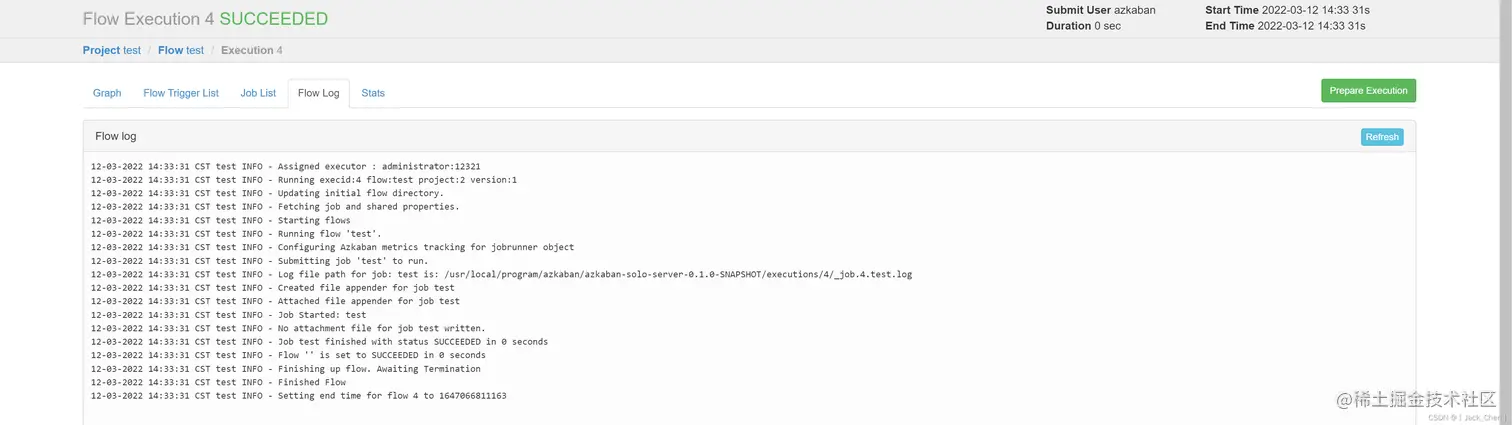This screenshot has height=425, width=1512.
Task: Click the Duration 0 sec text
Action: coord(1083,26)
